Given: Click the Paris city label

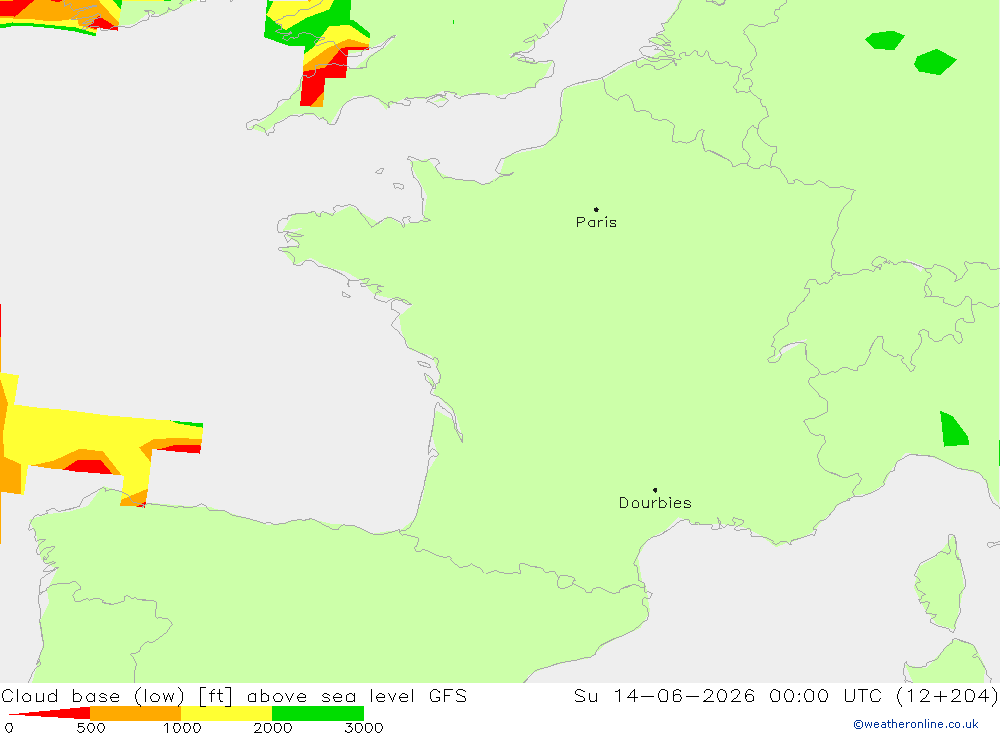Looking at the screenshot, I should (x=596, y=222).
